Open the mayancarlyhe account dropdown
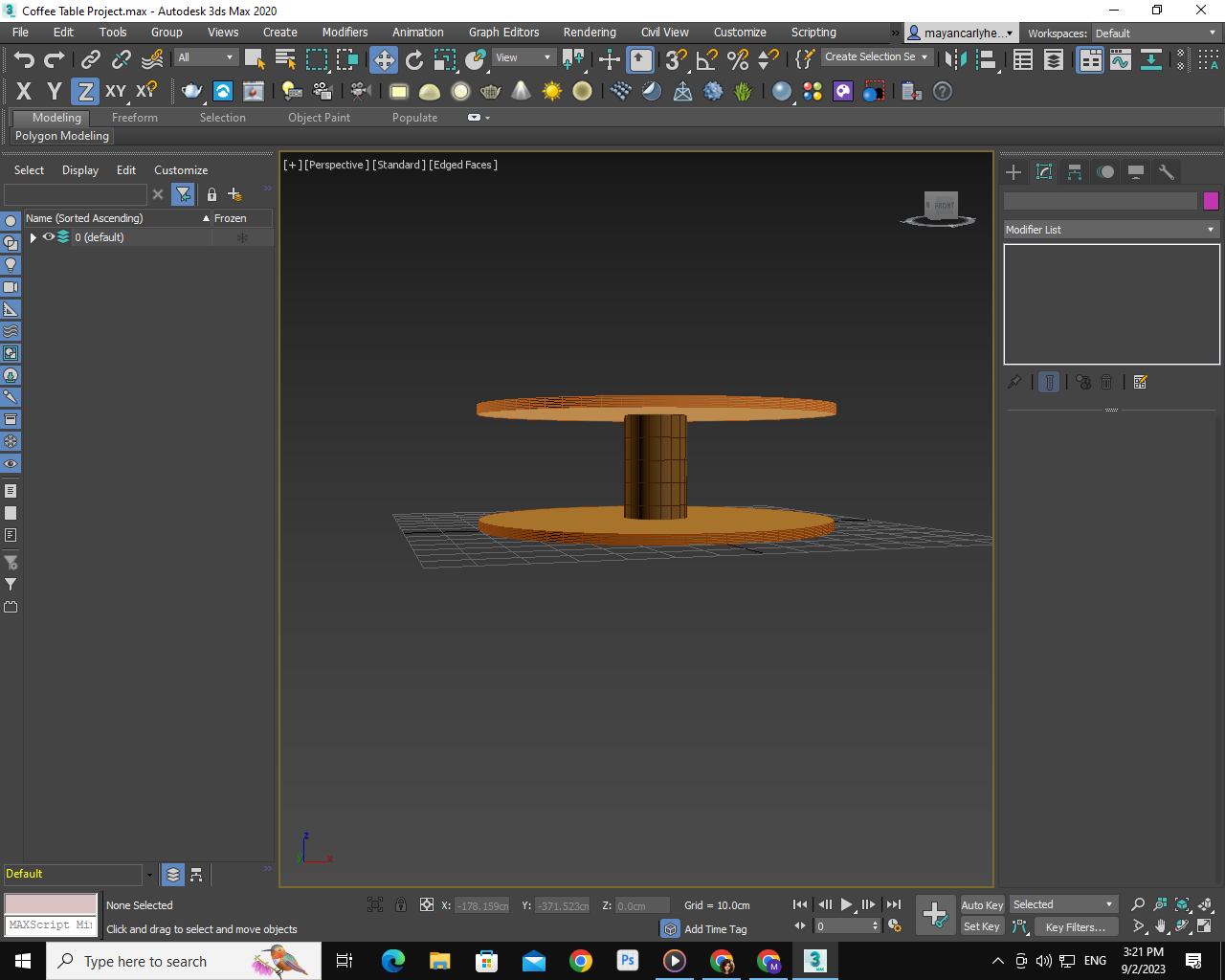Image resolution: width=1225 pixels, height=980 pixels. [961, 33]
